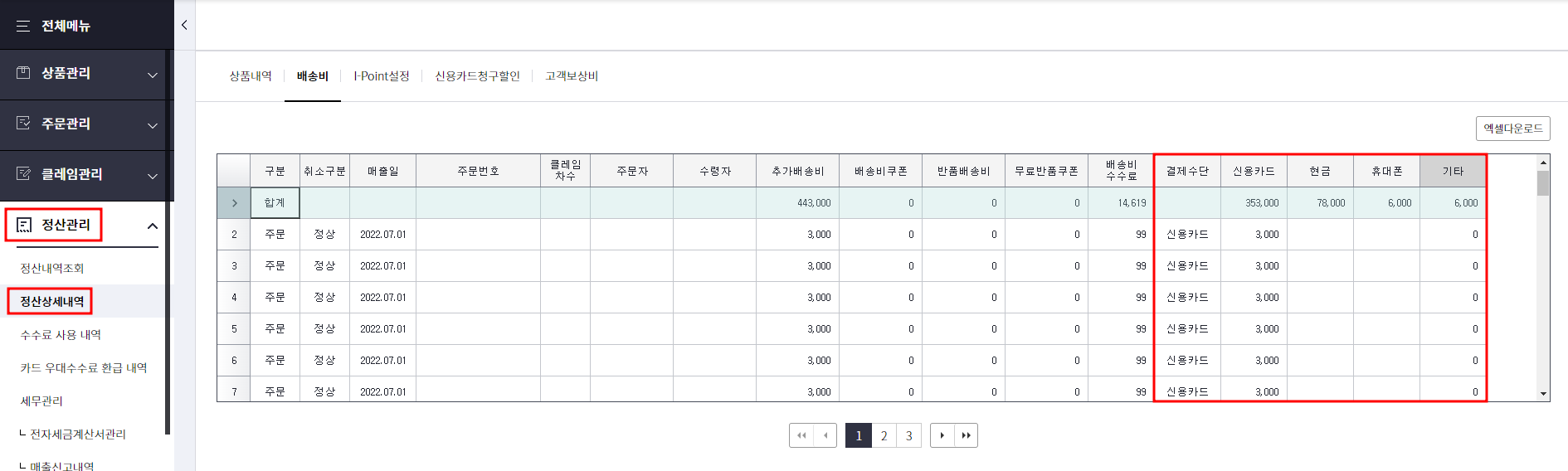
Task: Collapse sidebar with the left arrow
Action: [184, 25]
